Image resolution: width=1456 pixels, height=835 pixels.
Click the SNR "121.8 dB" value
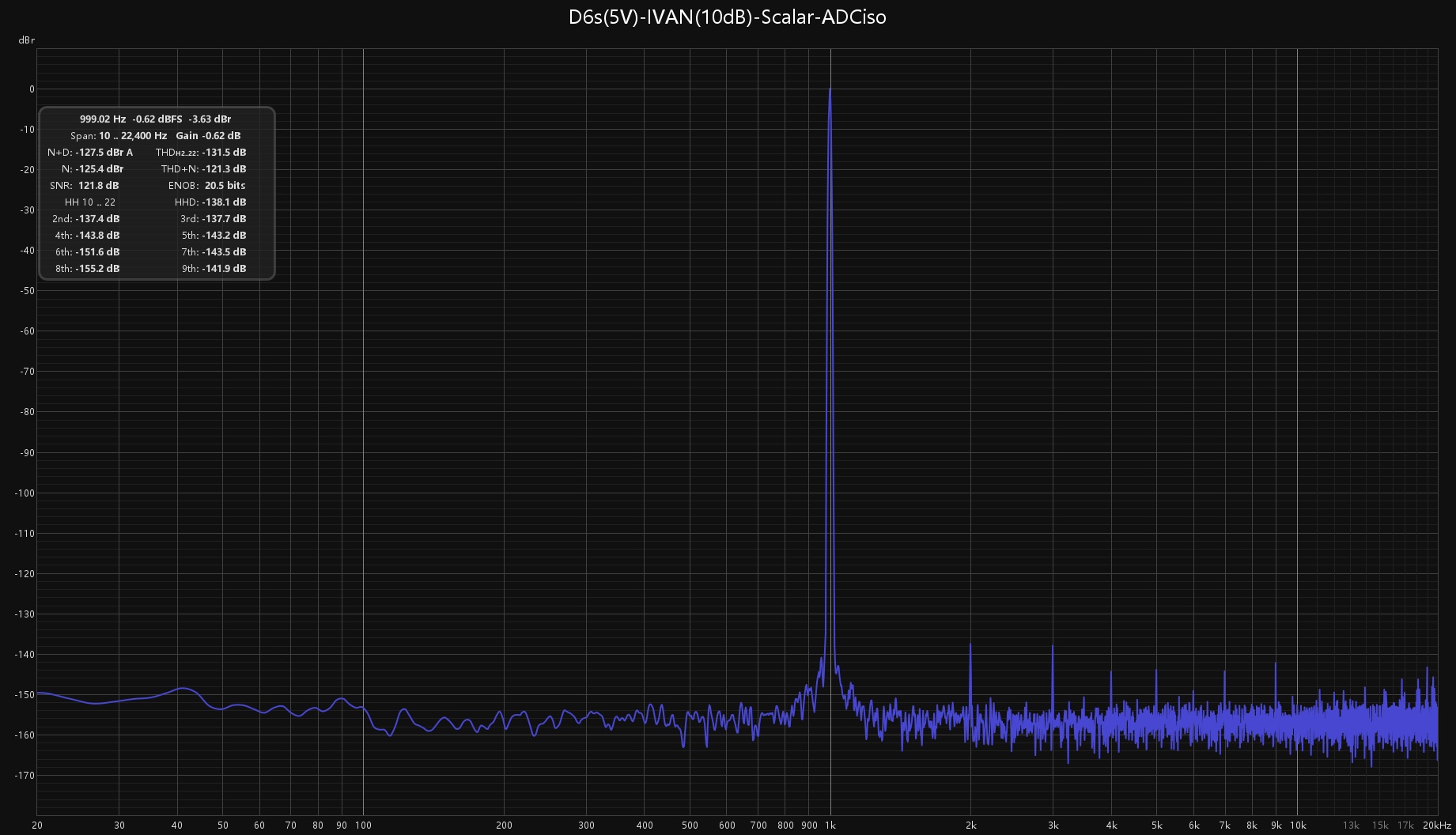tap(98, 185)
